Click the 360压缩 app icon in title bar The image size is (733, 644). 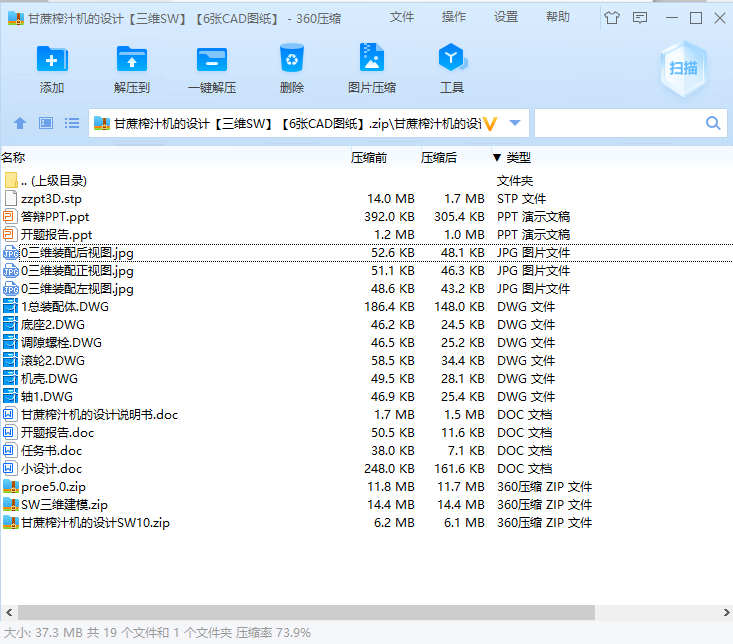click(15, 19)
